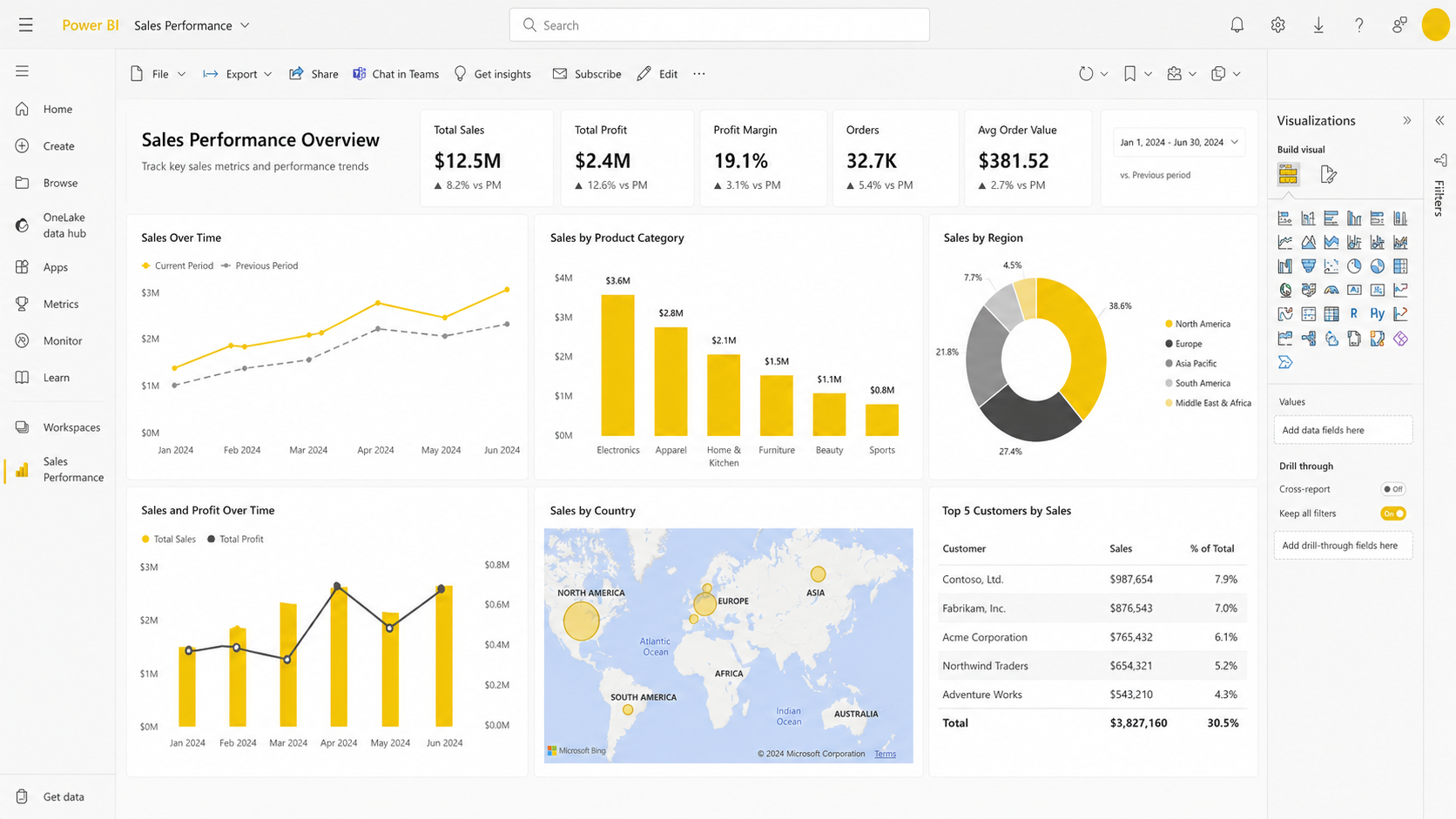Click the Share button

tap(313, 74)
